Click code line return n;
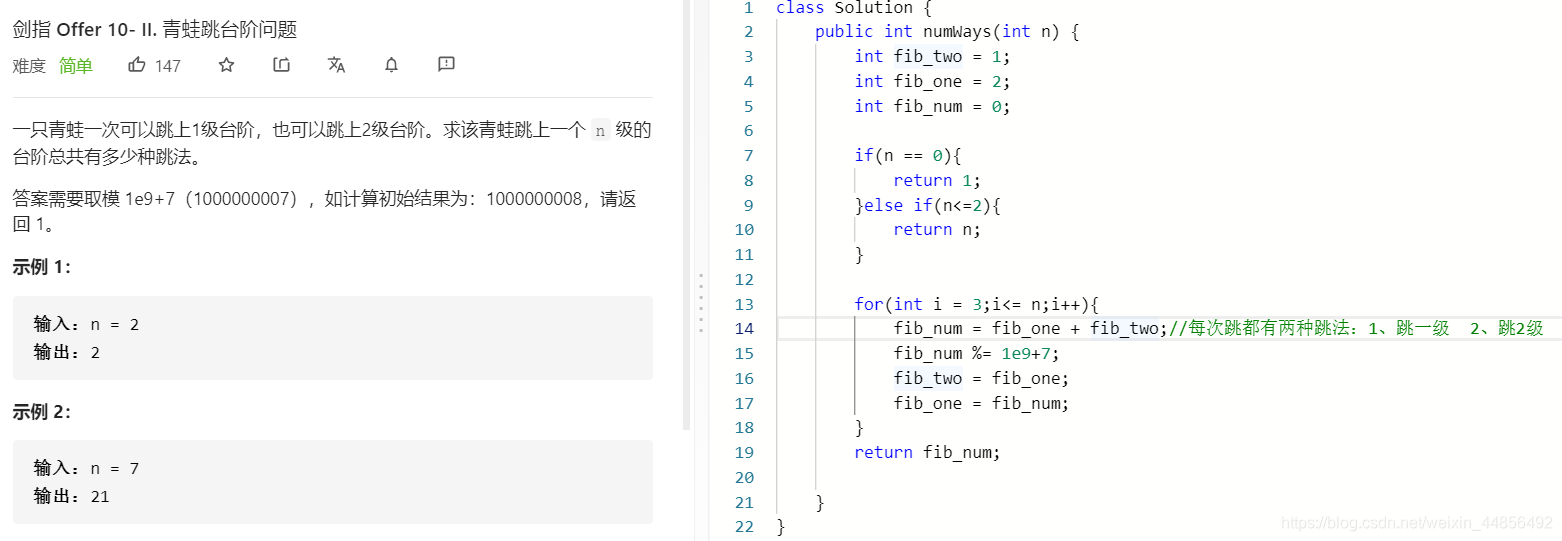The width and height of the screenshot is (1562, 541). click(x=937, y=229)
